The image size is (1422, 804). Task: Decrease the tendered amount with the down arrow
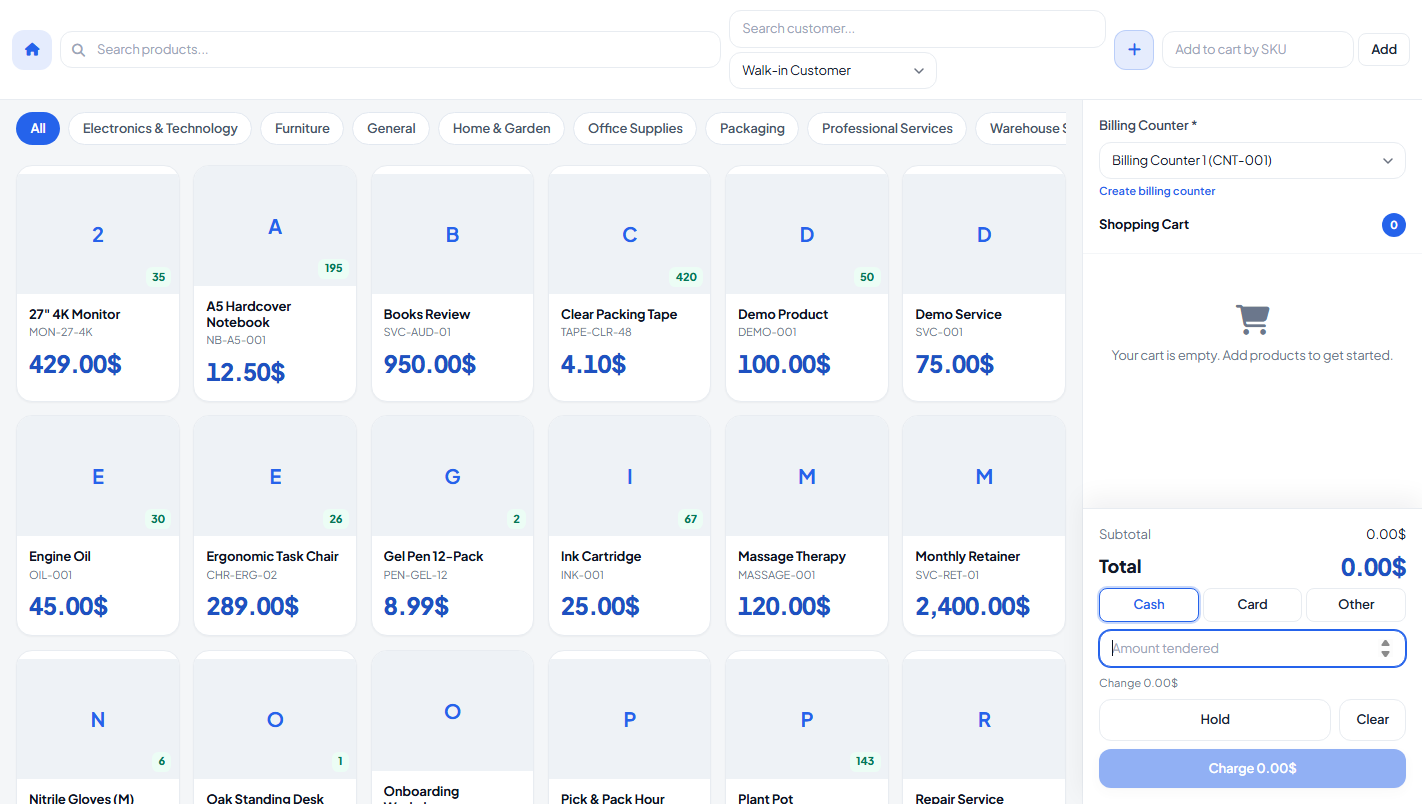point(1385,654)
